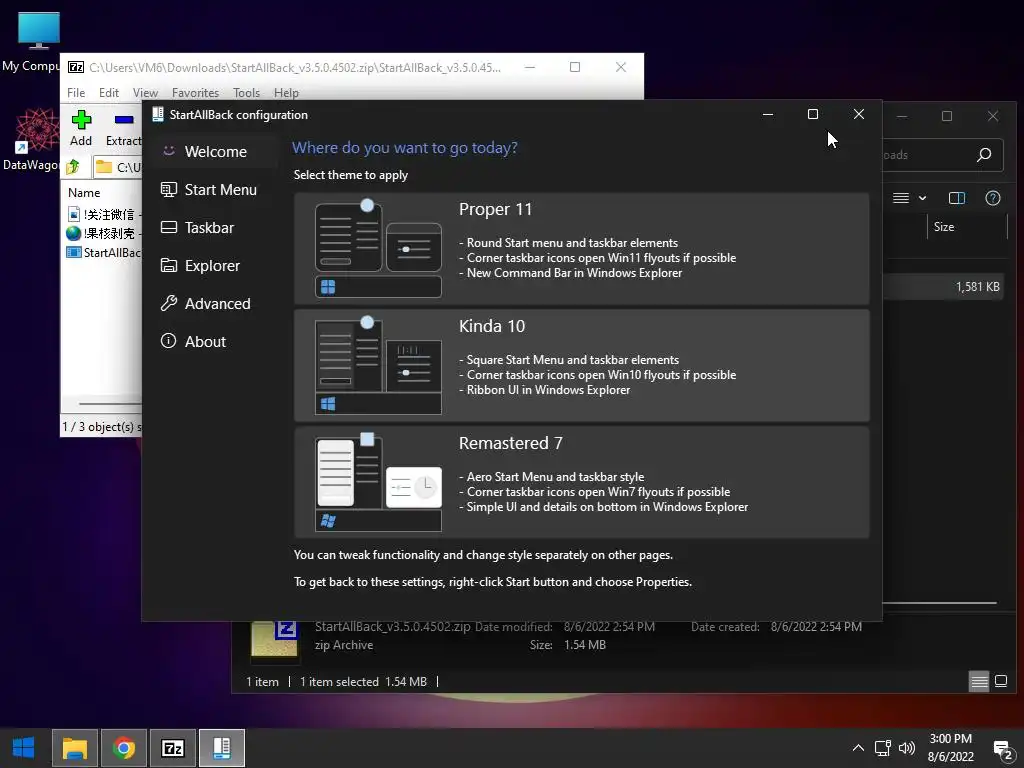Click the help icon in File Explorer

pyautogui.click(x=993, y=198)
